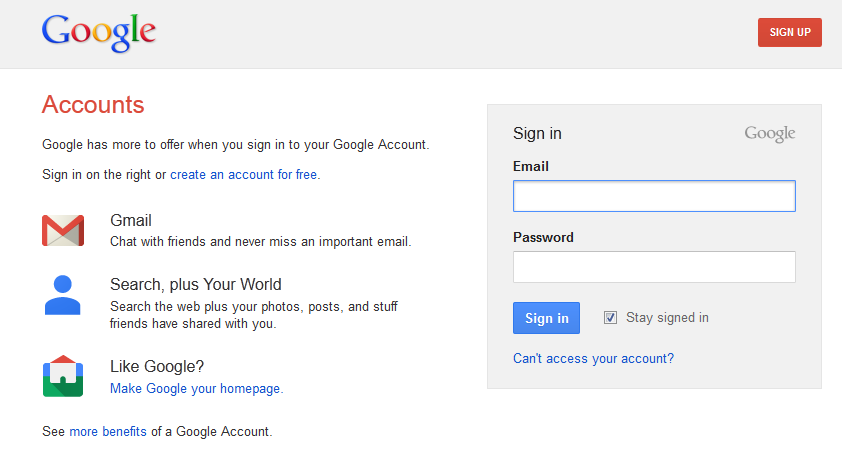Click the blue person silhouette icon
Viewport: 842px width, 456px height.
pos(62,295)
